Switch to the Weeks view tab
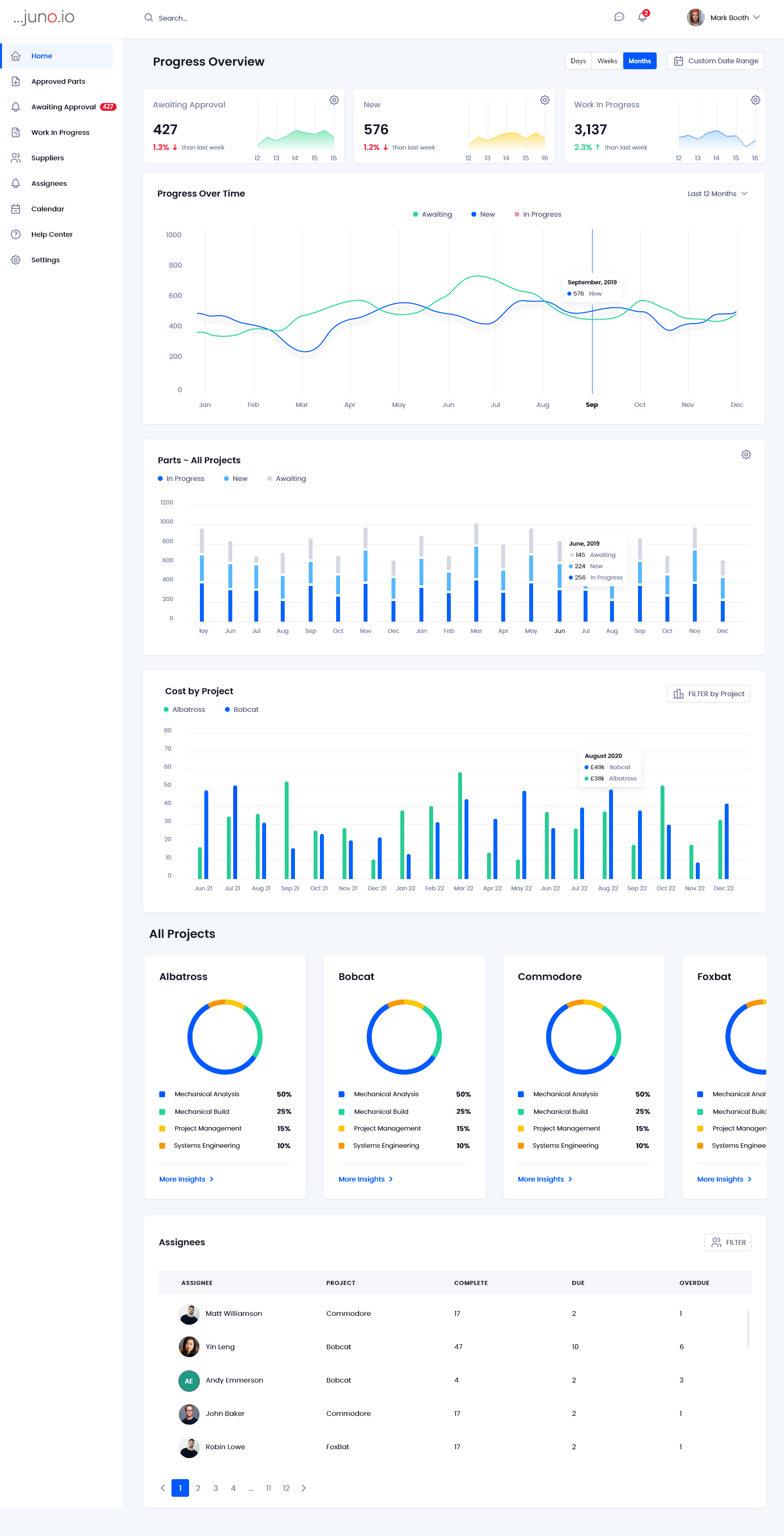This screenshot has width=784, height=1536. [x=607, y=61]
